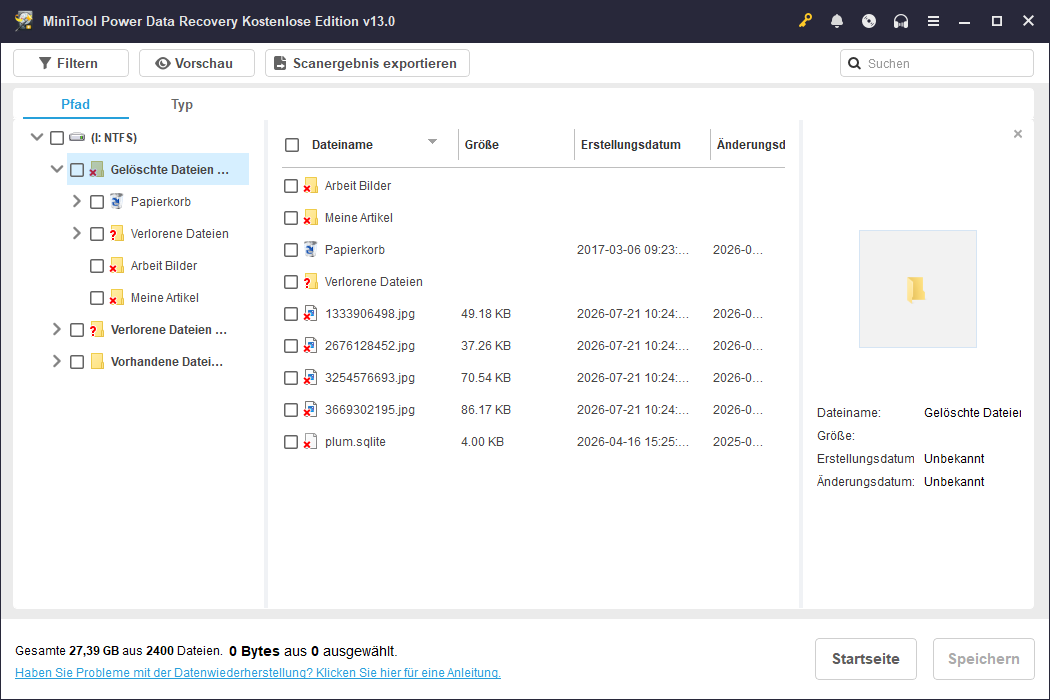Check the box for 3254576693.jpg
Viewport: 1050px width, 700px height.
291,378
